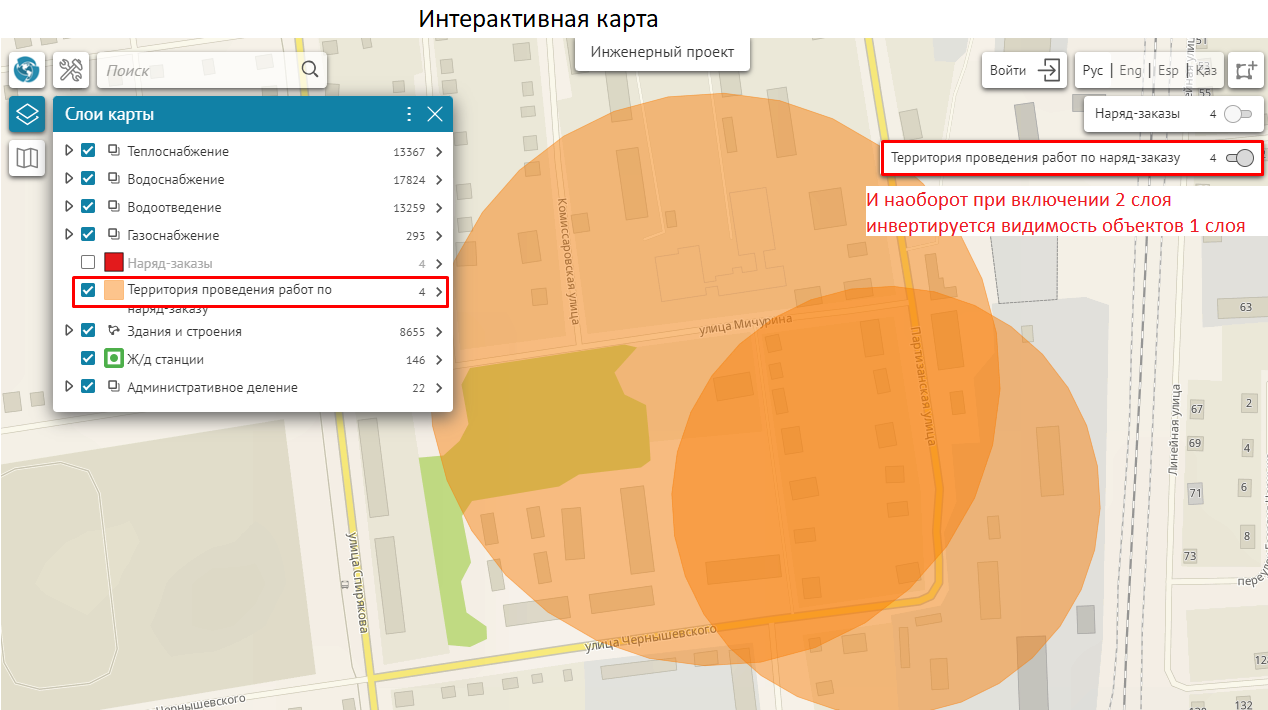Turn on the Наряд-заказы toggle switch
Screen dimensions: 1268x710
pyautogui.click(x=1238, y=114)
